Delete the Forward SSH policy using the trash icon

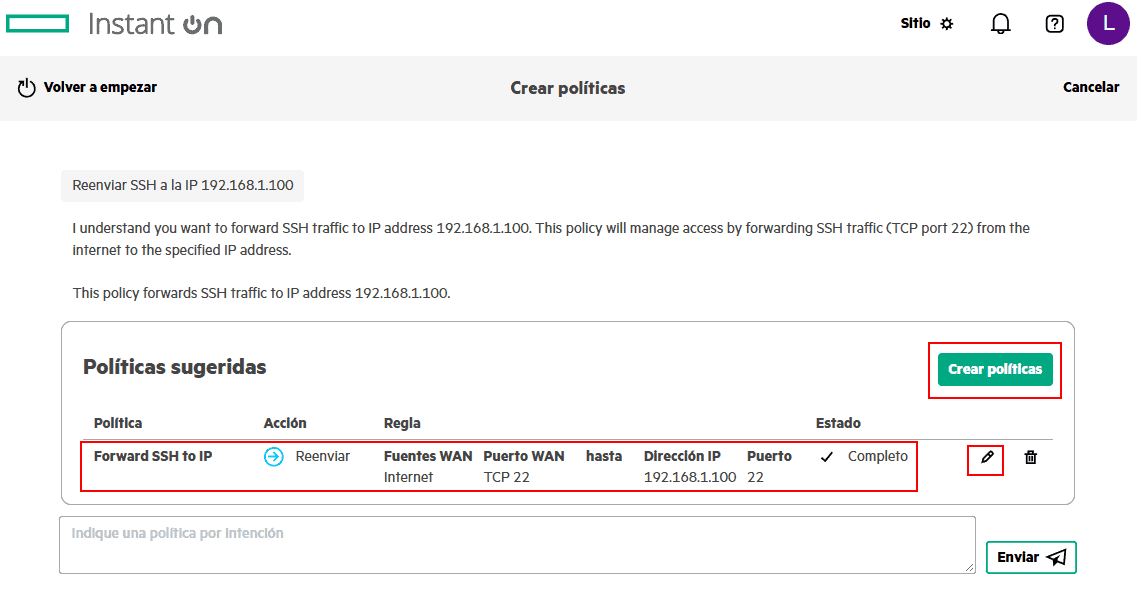pyautogui.click(x=1031, y=457)
